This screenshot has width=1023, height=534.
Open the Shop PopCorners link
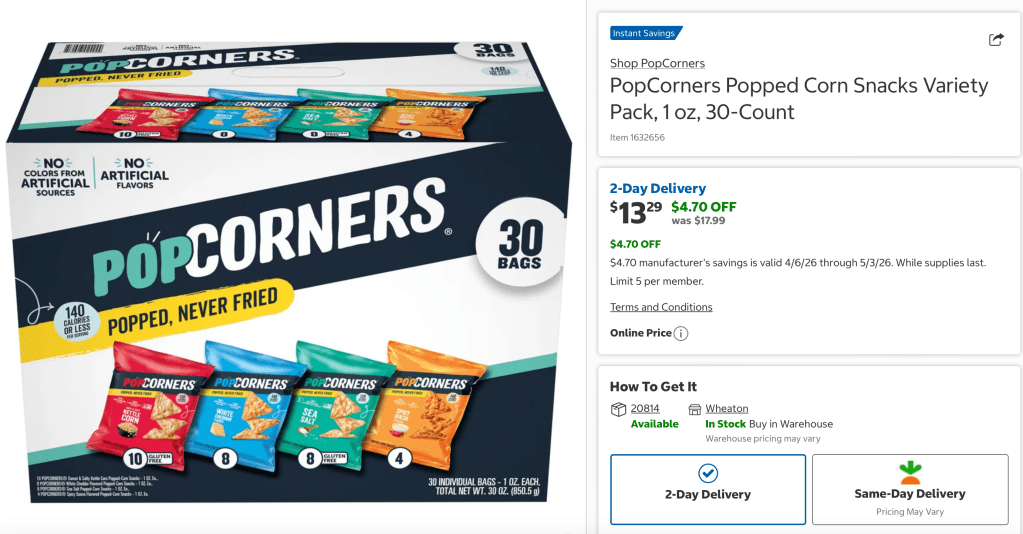click(x=657, y=63)
